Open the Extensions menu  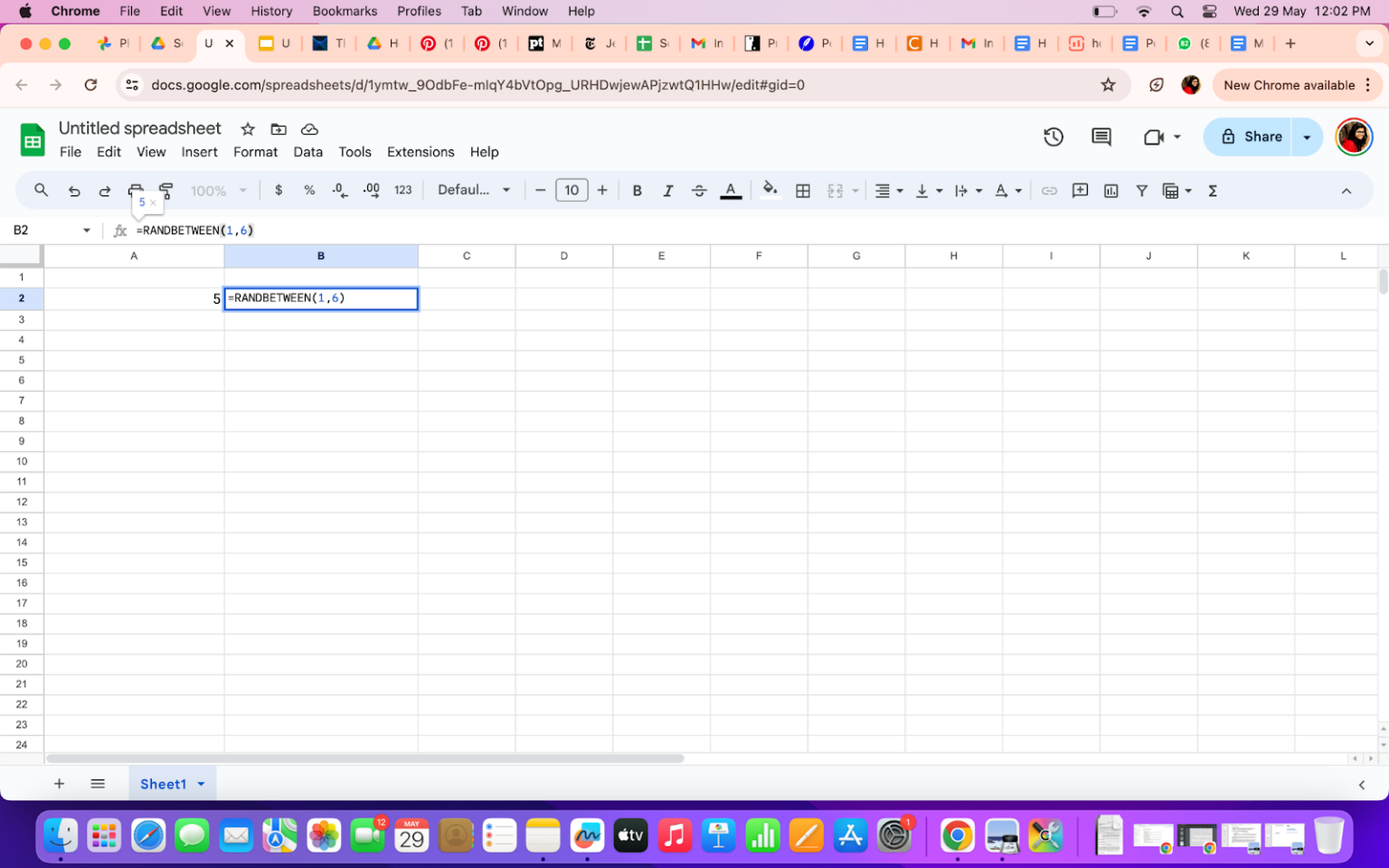pyautogui.click(x=420, y=152)
